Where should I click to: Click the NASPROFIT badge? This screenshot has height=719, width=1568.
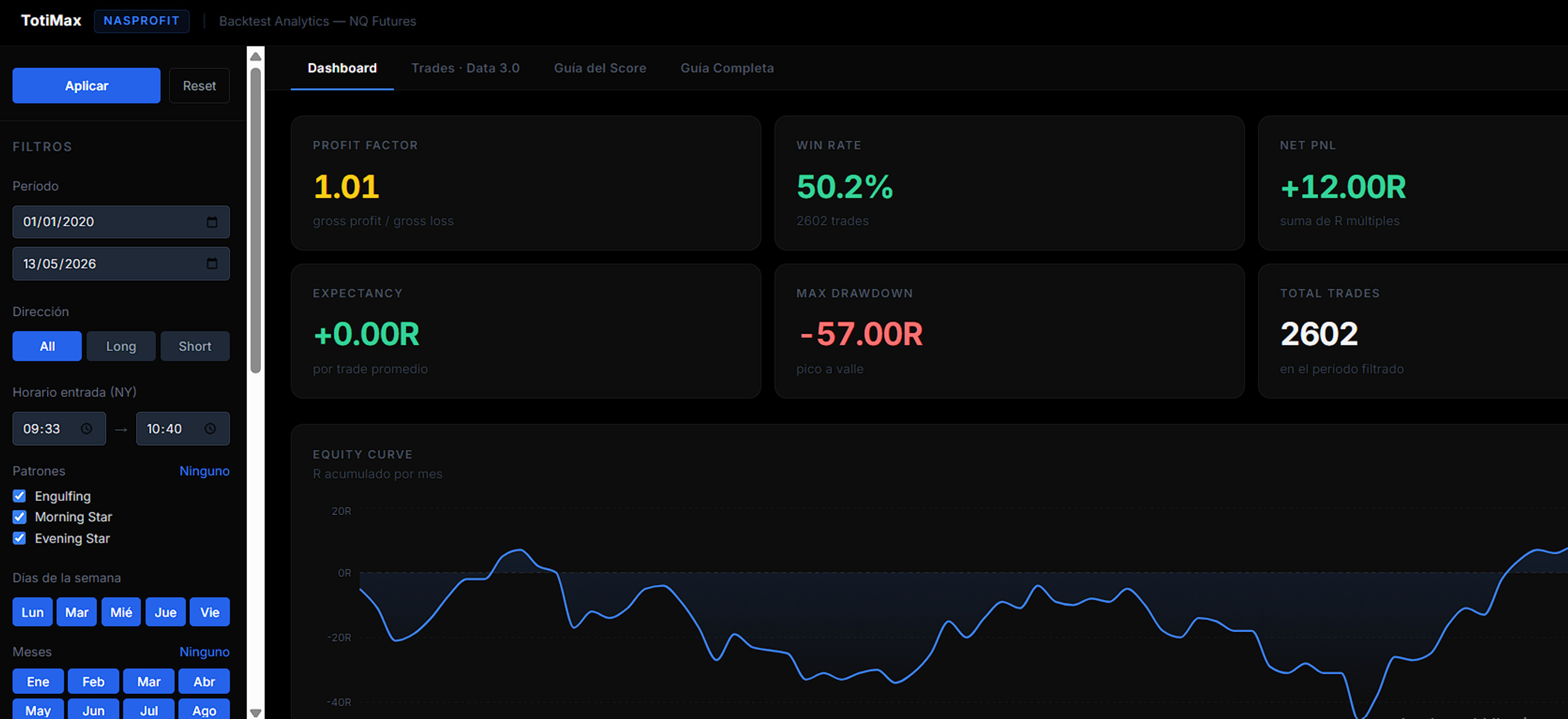tap(141, 21)
